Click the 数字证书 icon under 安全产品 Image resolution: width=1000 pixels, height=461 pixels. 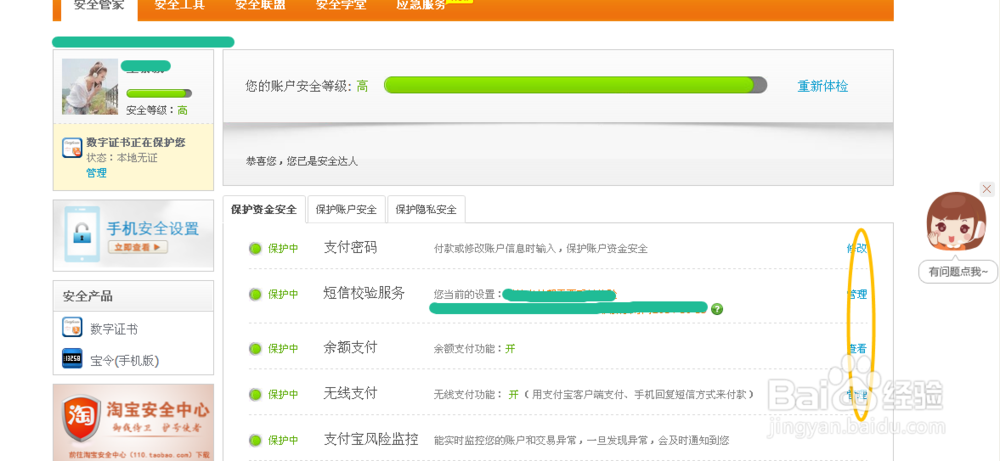click(x=72, y=327)
